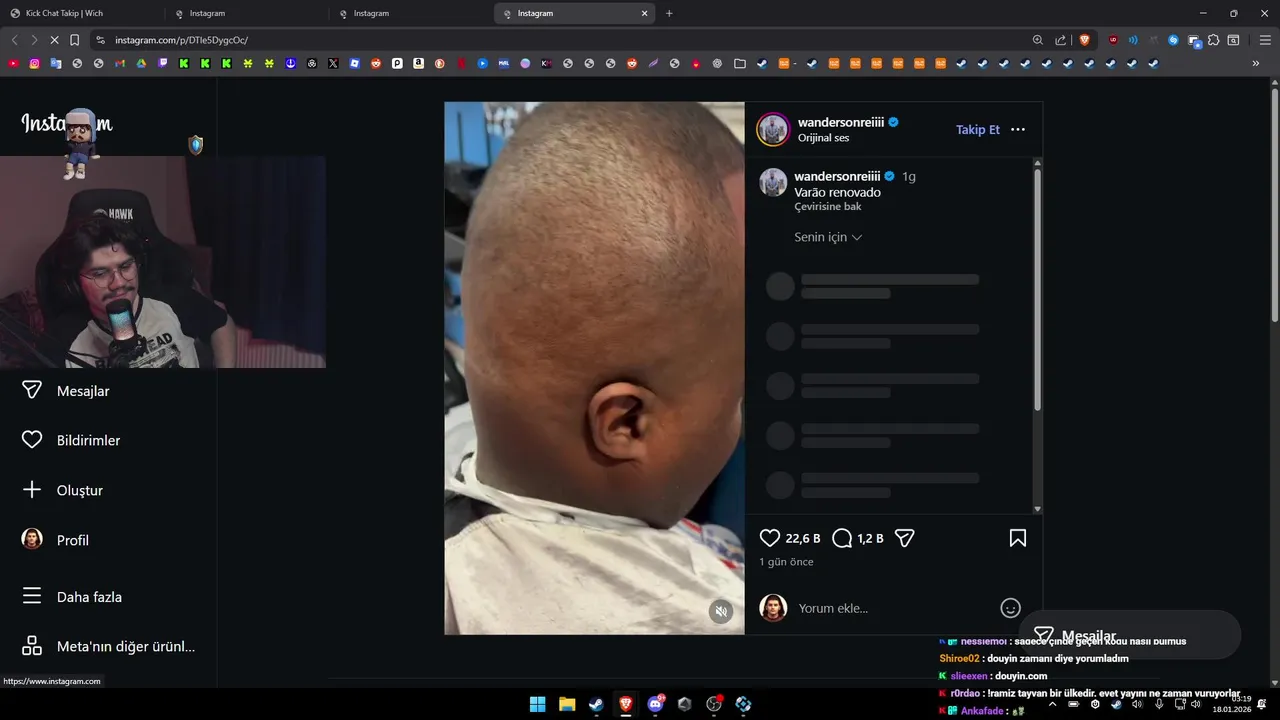1280x720 pixels.
Task: Go to Profil in the sidebar
Action: pos(56,540)
